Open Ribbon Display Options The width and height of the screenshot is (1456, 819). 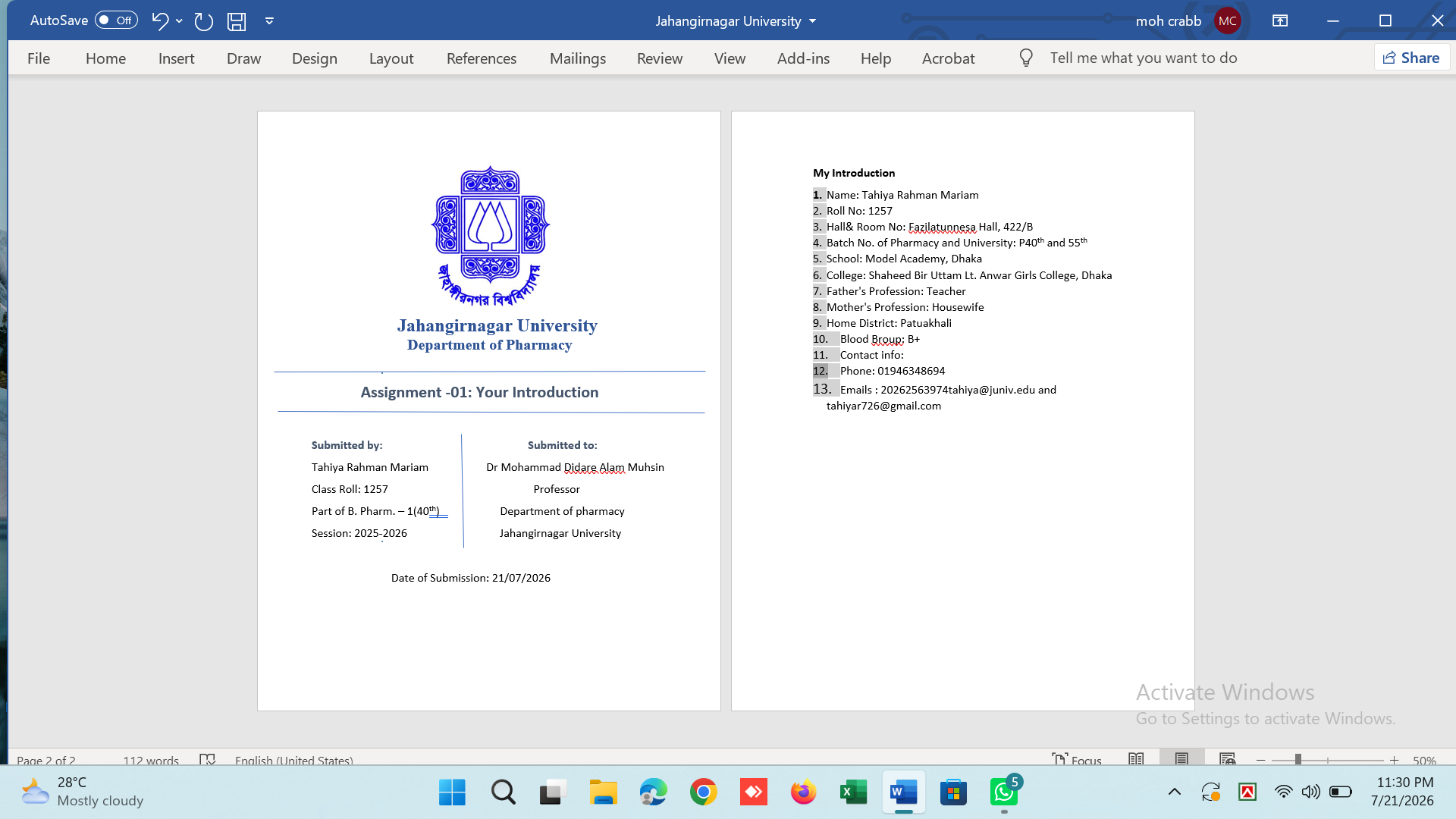[x=1280, y=21]
